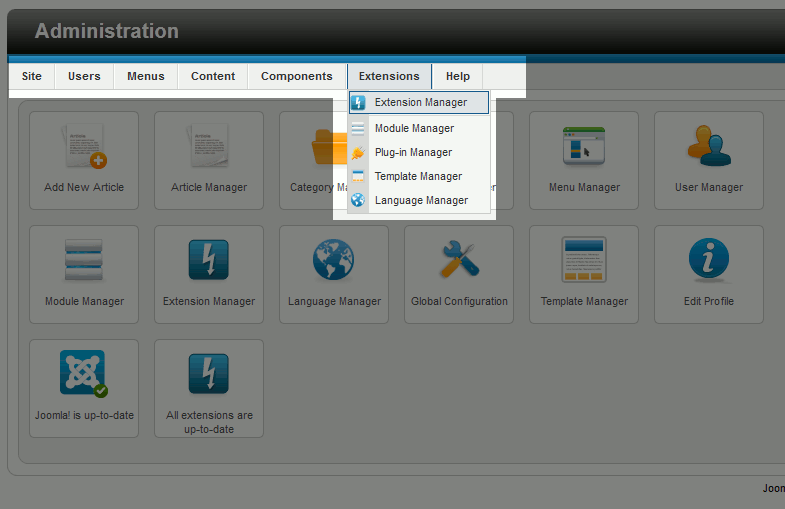The width and height of the screenshot is (785, 509).
Task: Open Extension Manager panel label link
Action: tap(209, 301)
